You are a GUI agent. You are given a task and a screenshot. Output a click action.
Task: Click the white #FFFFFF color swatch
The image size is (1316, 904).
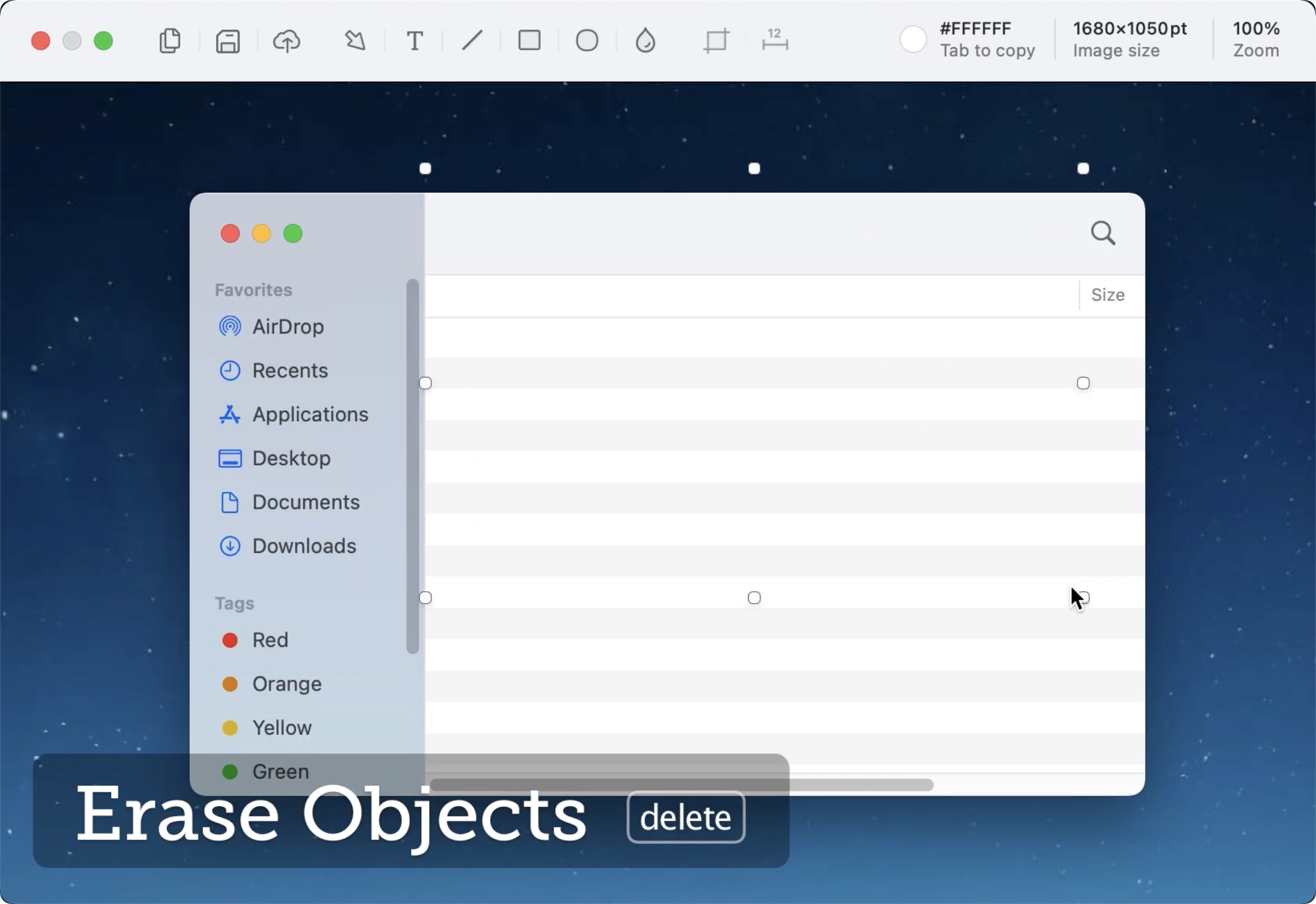click(x=913, y=39)
